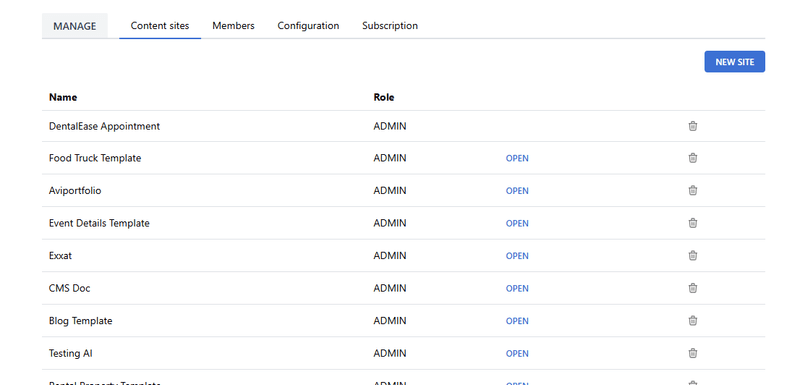Select the Content sites tab

160,25
